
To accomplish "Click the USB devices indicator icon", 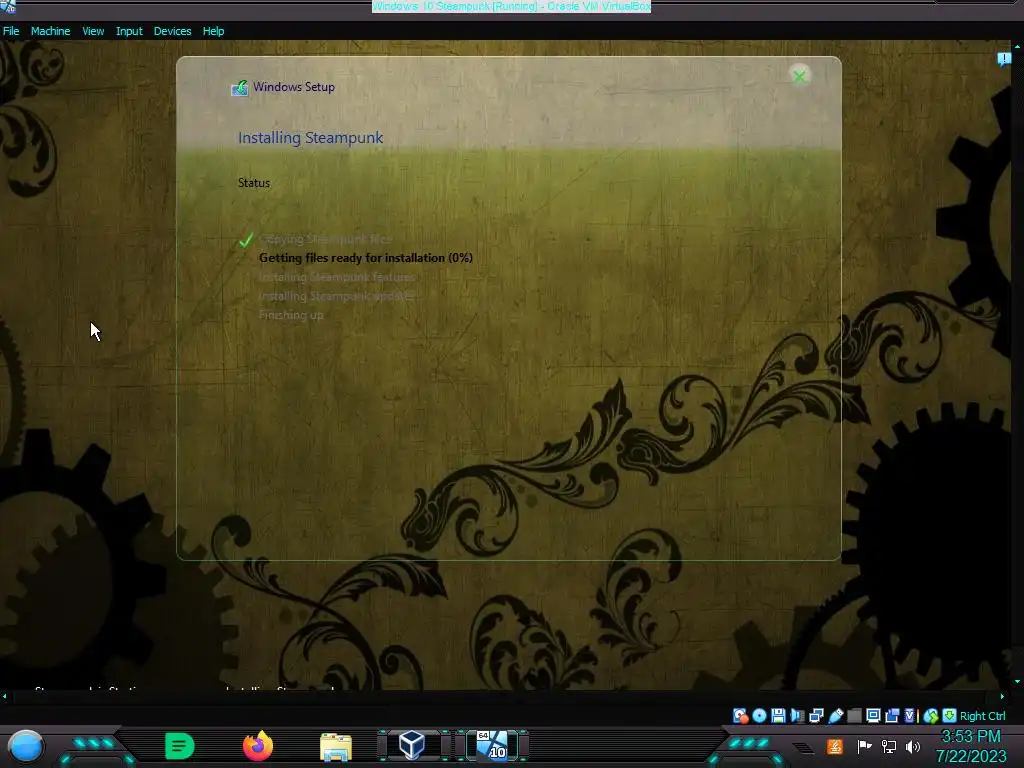I will (x=835, y=716).
